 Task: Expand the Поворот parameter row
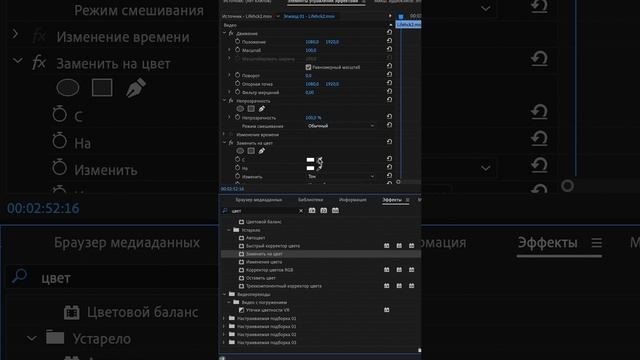pyautogui.click(x=229, y=75)
